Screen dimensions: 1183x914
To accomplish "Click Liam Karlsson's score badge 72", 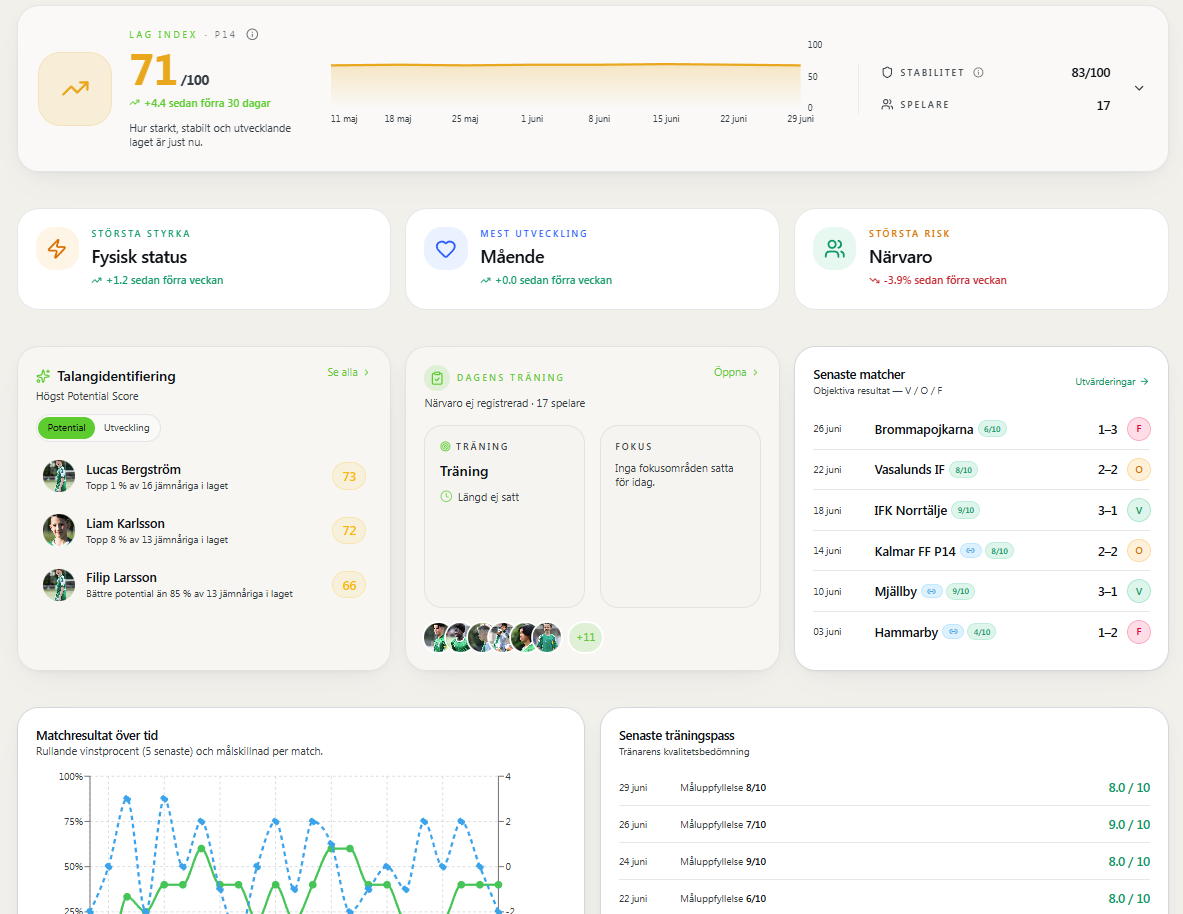I will tap(349, 531).
